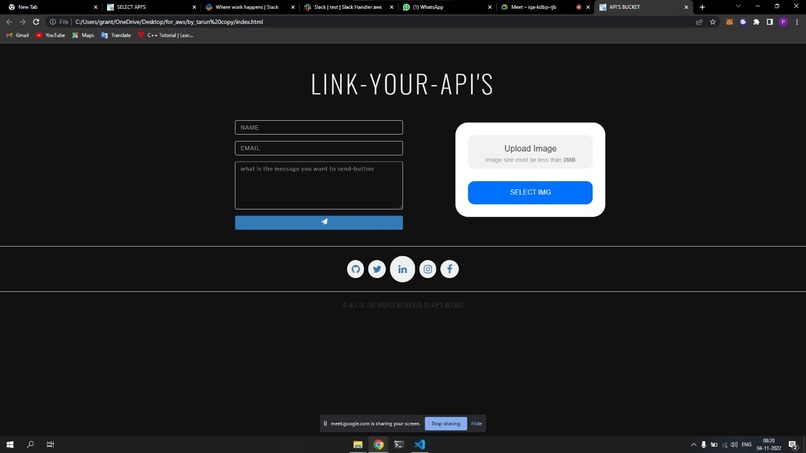Focus the NAME input field
The width and height of the screenshot is (806, 453).
(x=319, y=128)
